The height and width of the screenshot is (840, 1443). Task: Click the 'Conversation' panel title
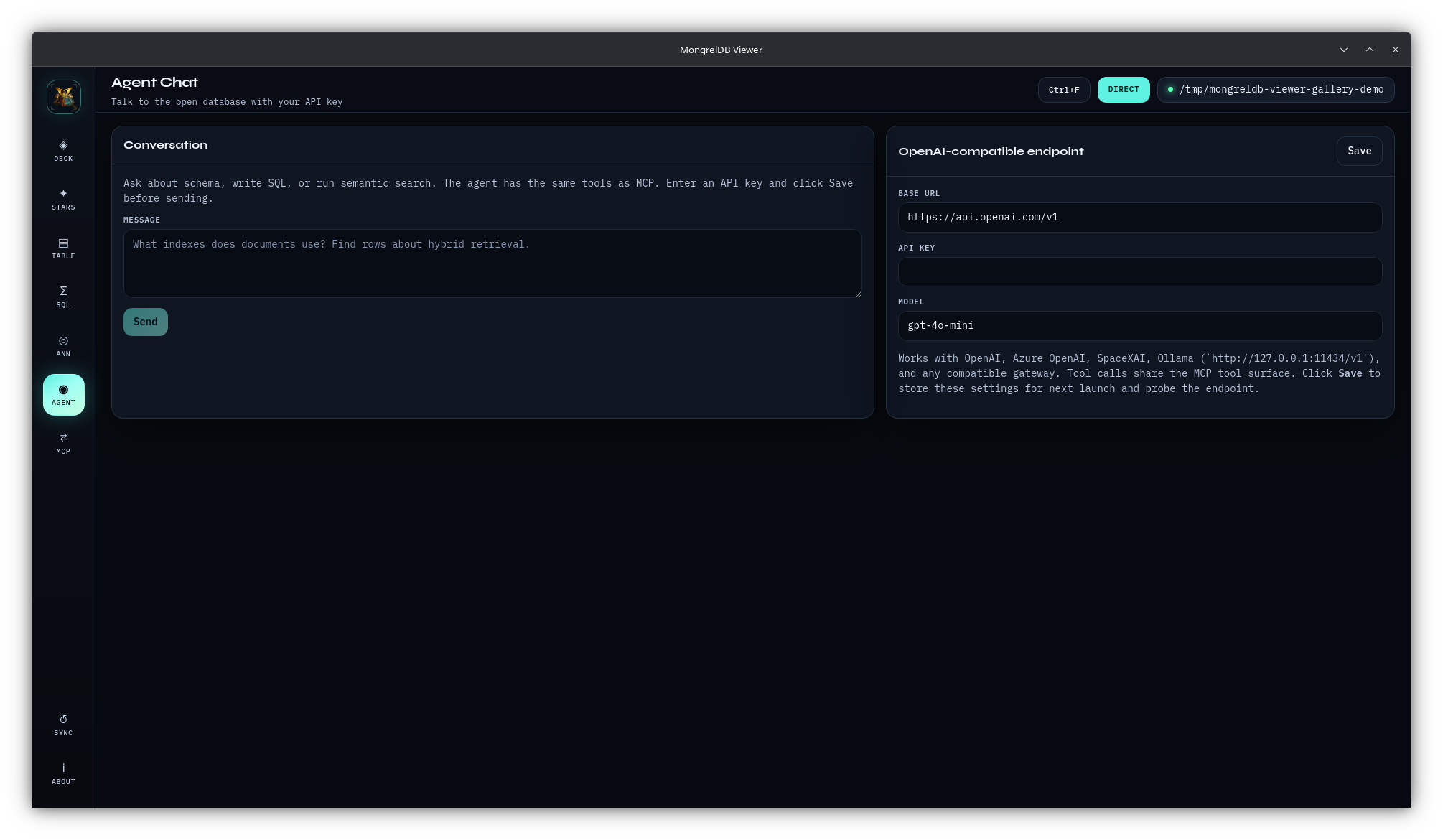click(165, 145)
